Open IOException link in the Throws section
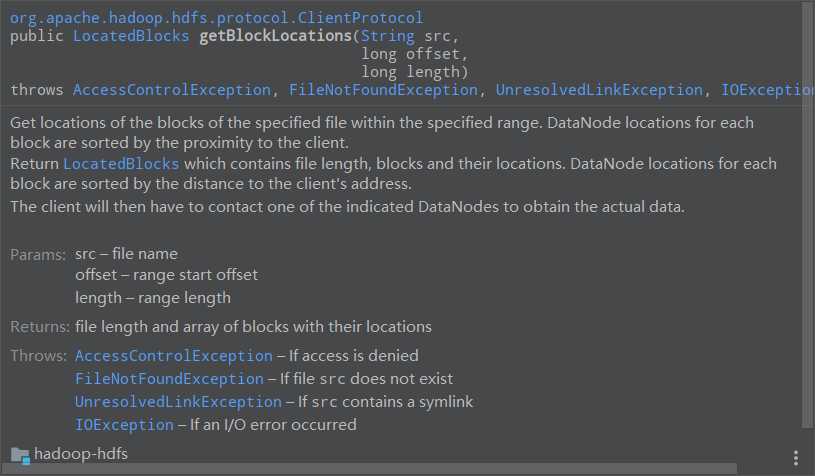The image size is (815, 476). [x=124, y=425]
